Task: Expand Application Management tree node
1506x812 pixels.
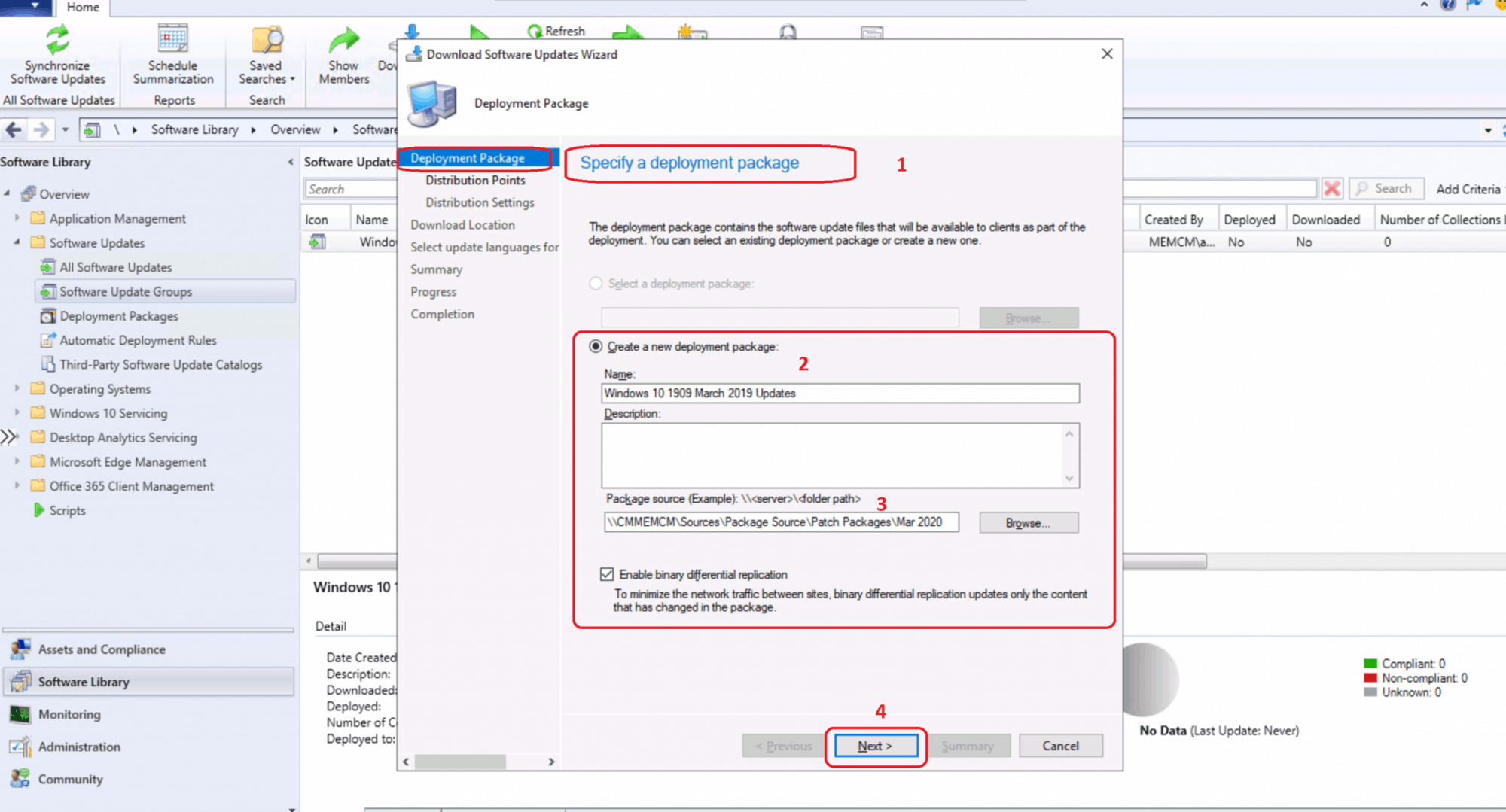Action: click(x=17, y=218)
